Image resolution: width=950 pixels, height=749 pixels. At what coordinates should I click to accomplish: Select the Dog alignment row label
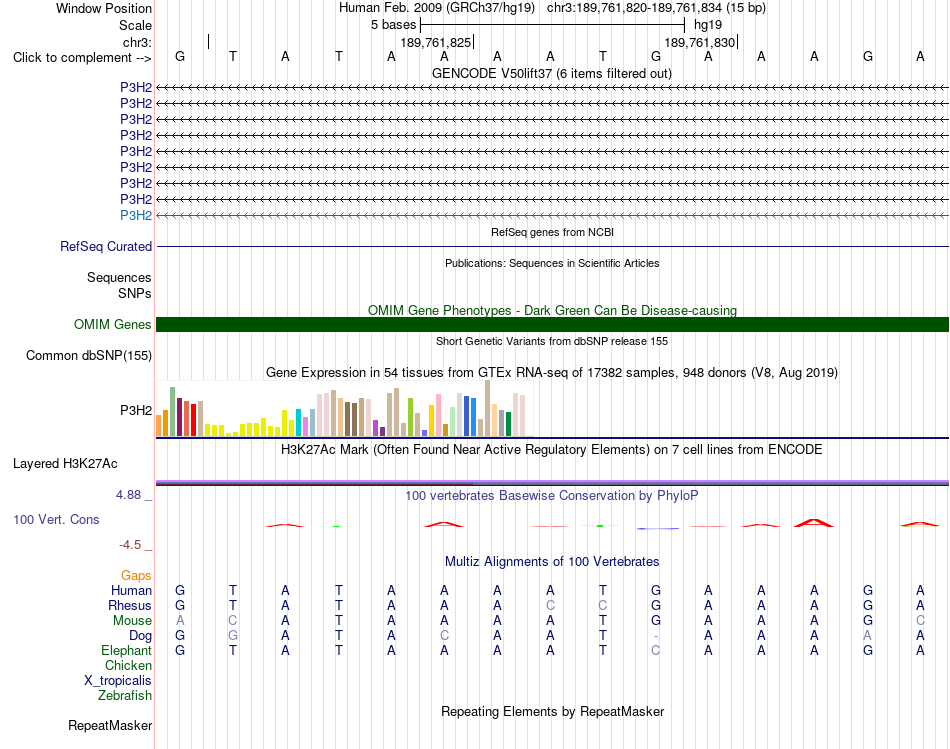(x=141, y=636)
